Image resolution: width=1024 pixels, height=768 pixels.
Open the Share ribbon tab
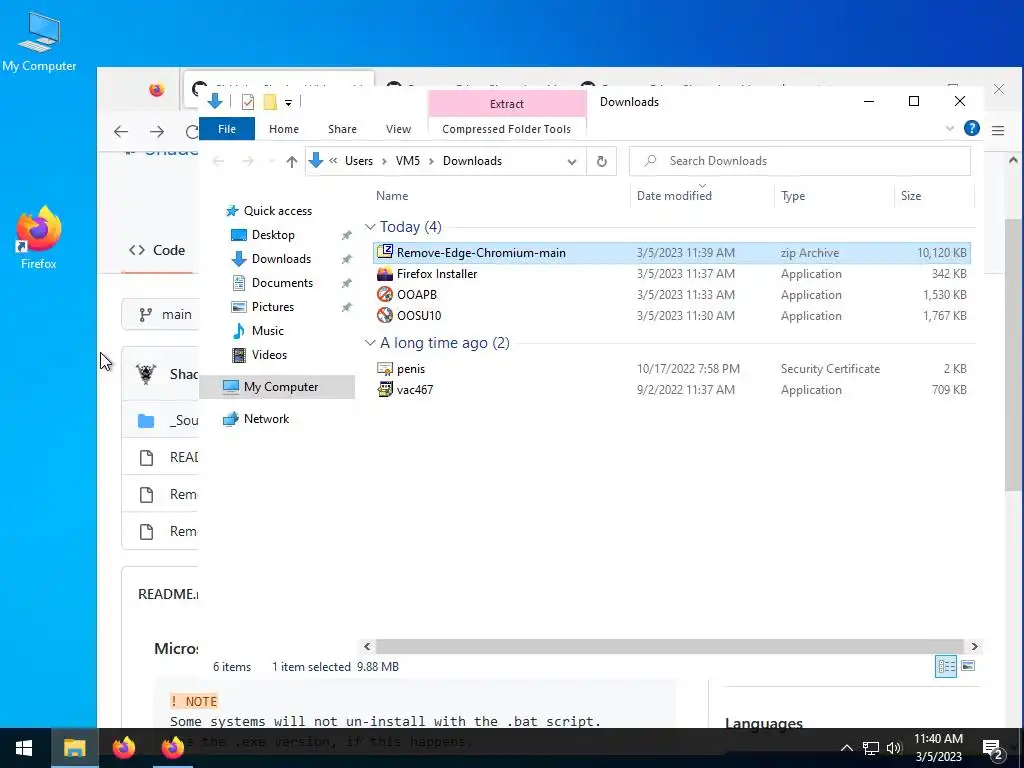click(x=342, y=129)
